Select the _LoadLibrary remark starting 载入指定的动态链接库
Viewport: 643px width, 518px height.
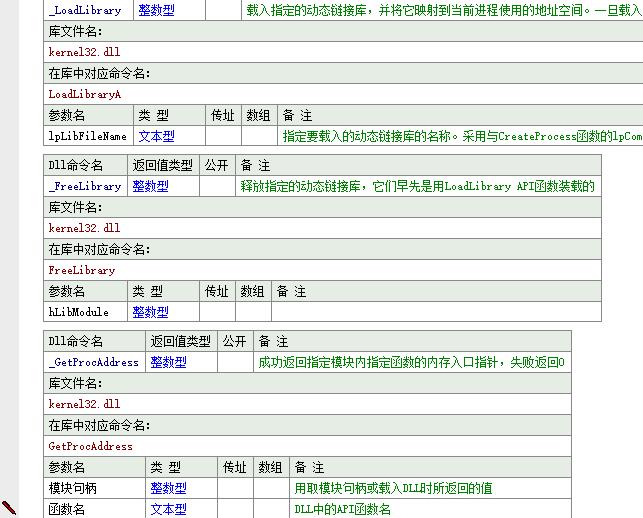[444, 10]
